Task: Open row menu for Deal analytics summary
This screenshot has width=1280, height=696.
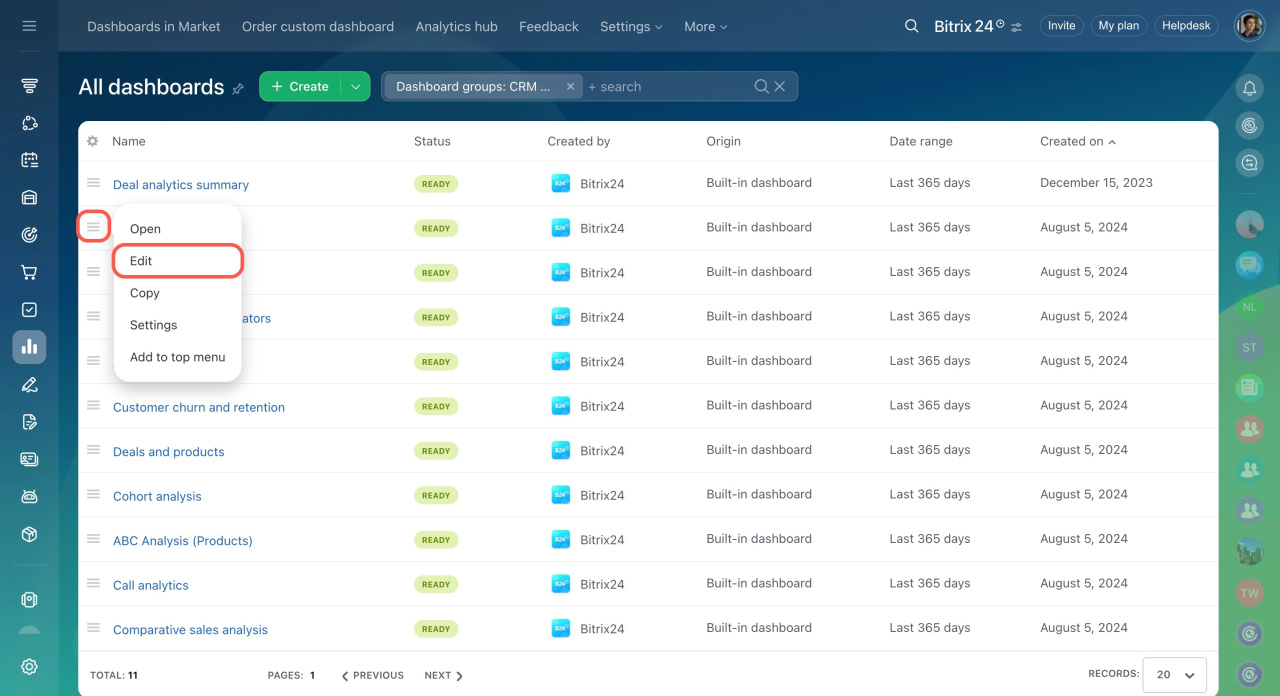Action: [93, 183]
